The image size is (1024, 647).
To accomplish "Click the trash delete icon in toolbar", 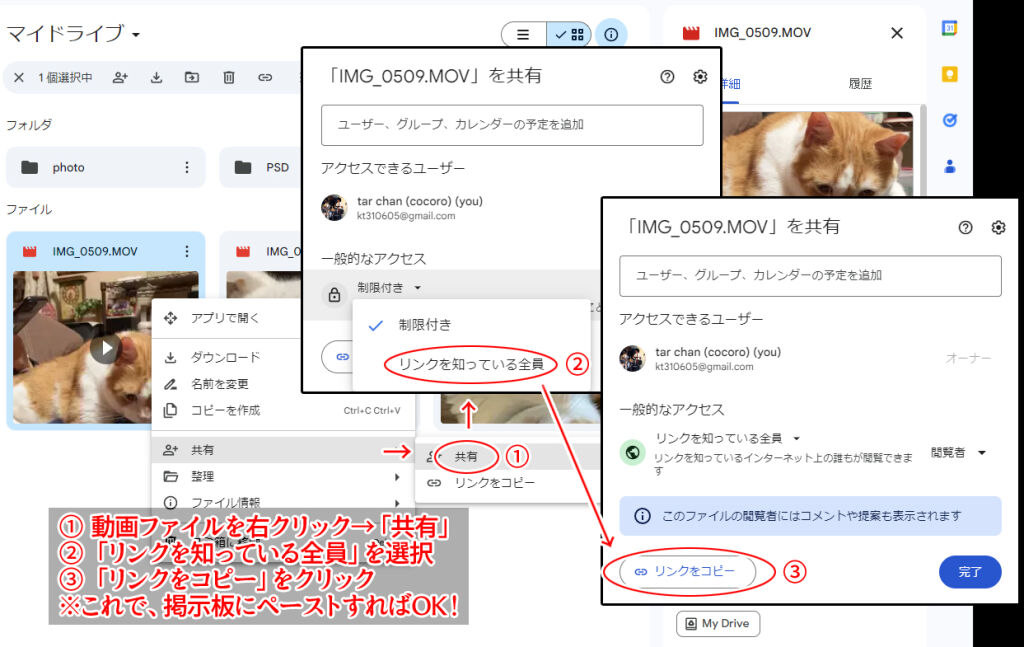I will point(229,77).
